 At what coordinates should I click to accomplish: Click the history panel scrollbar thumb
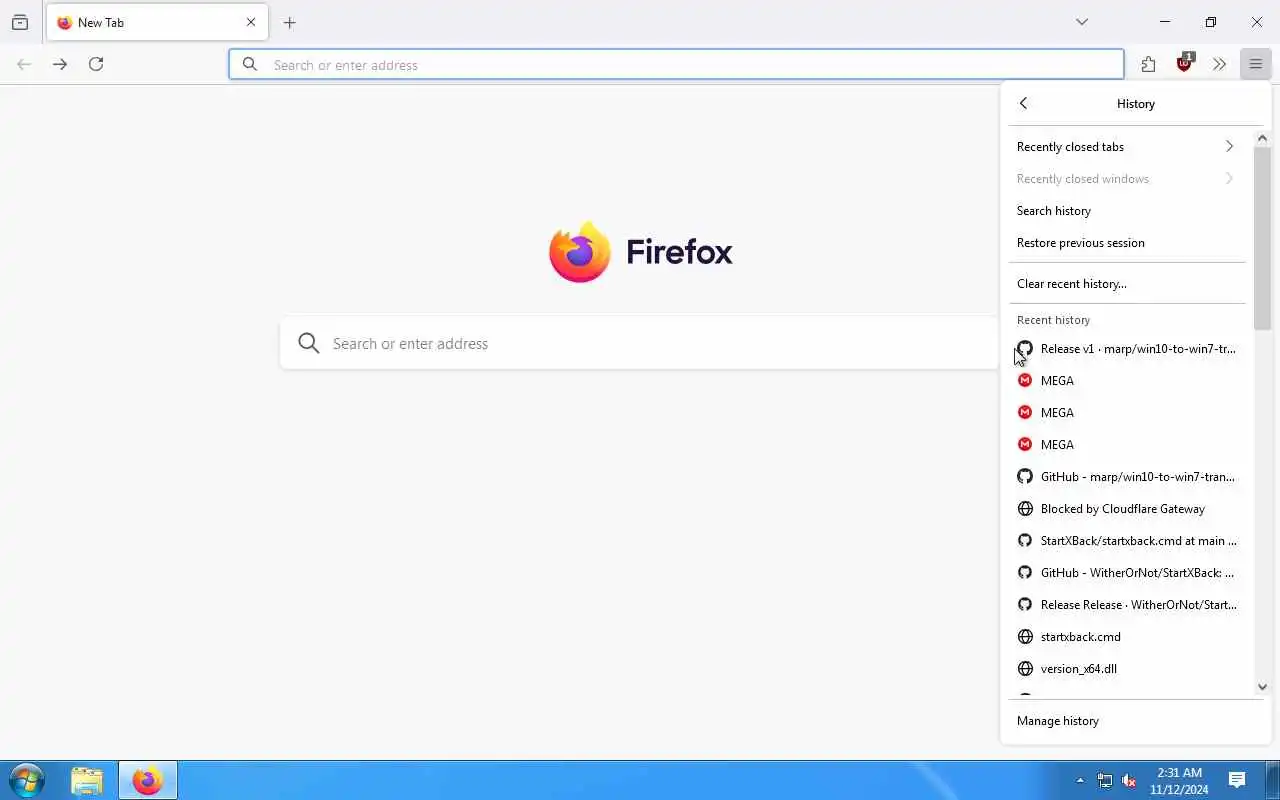point(1262,238)
